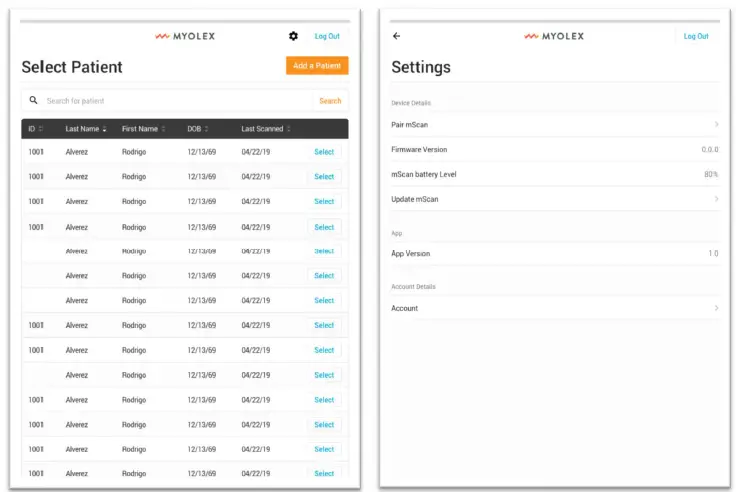The width and height of the screenshot is (736, 492).
Task: Click the orange Search button
Action: (330, 101)
